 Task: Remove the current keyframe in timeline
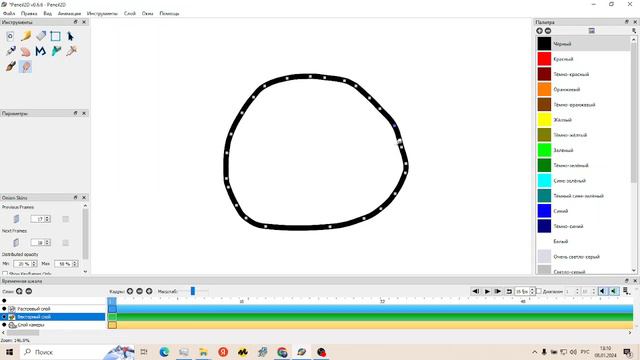point(140,291)
